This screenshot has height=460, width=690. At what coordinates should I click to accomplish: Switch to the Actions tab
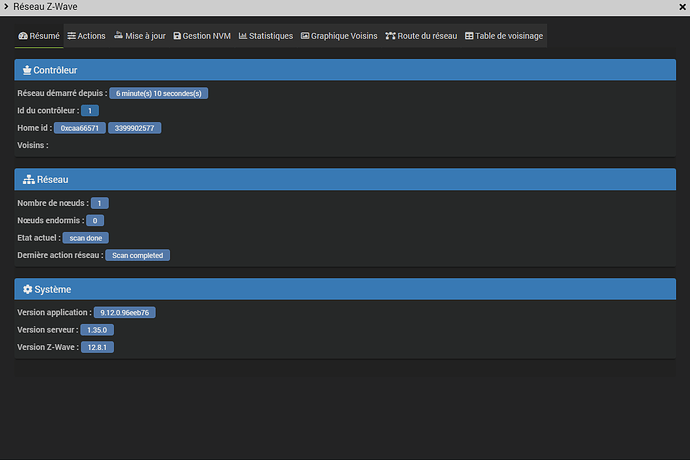pos(86,36)
